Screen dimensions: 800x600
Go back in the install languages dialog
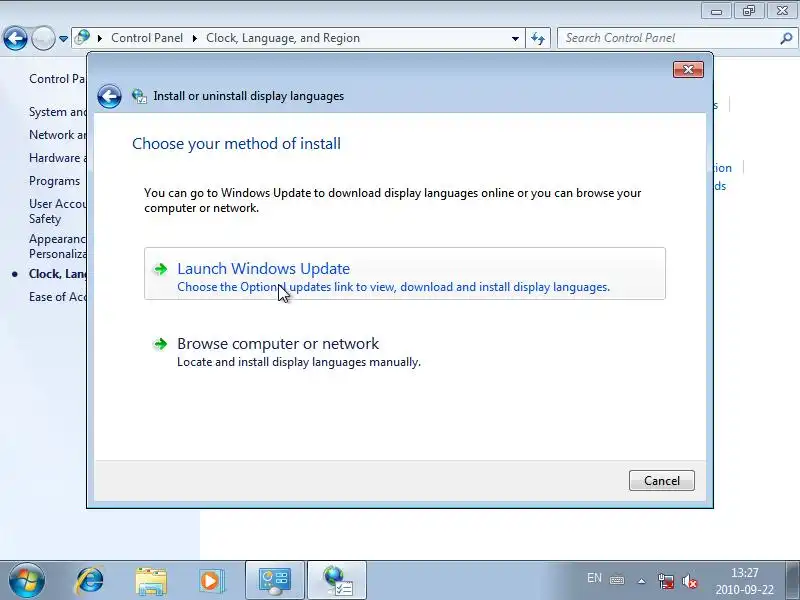click(x=109, y=96)
